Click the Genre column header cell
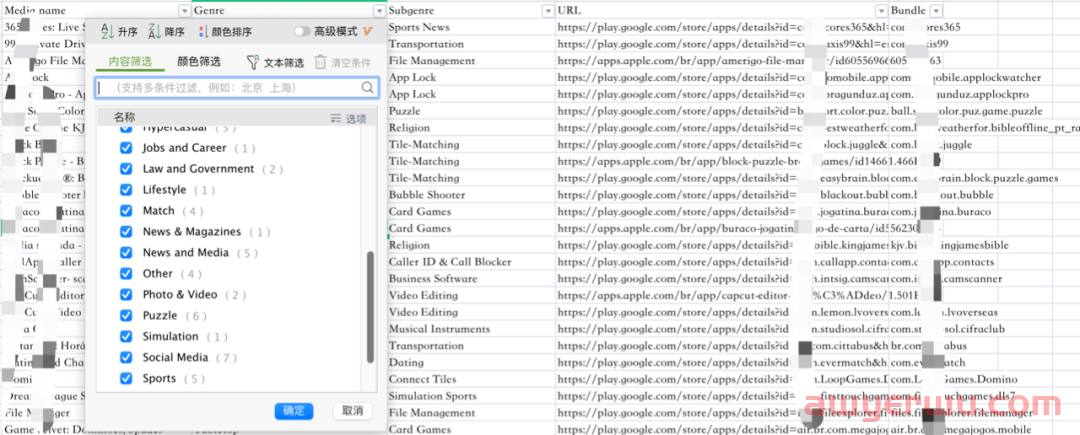The height and width of the screenshot is (435, 1080). (x=289, y=11)
